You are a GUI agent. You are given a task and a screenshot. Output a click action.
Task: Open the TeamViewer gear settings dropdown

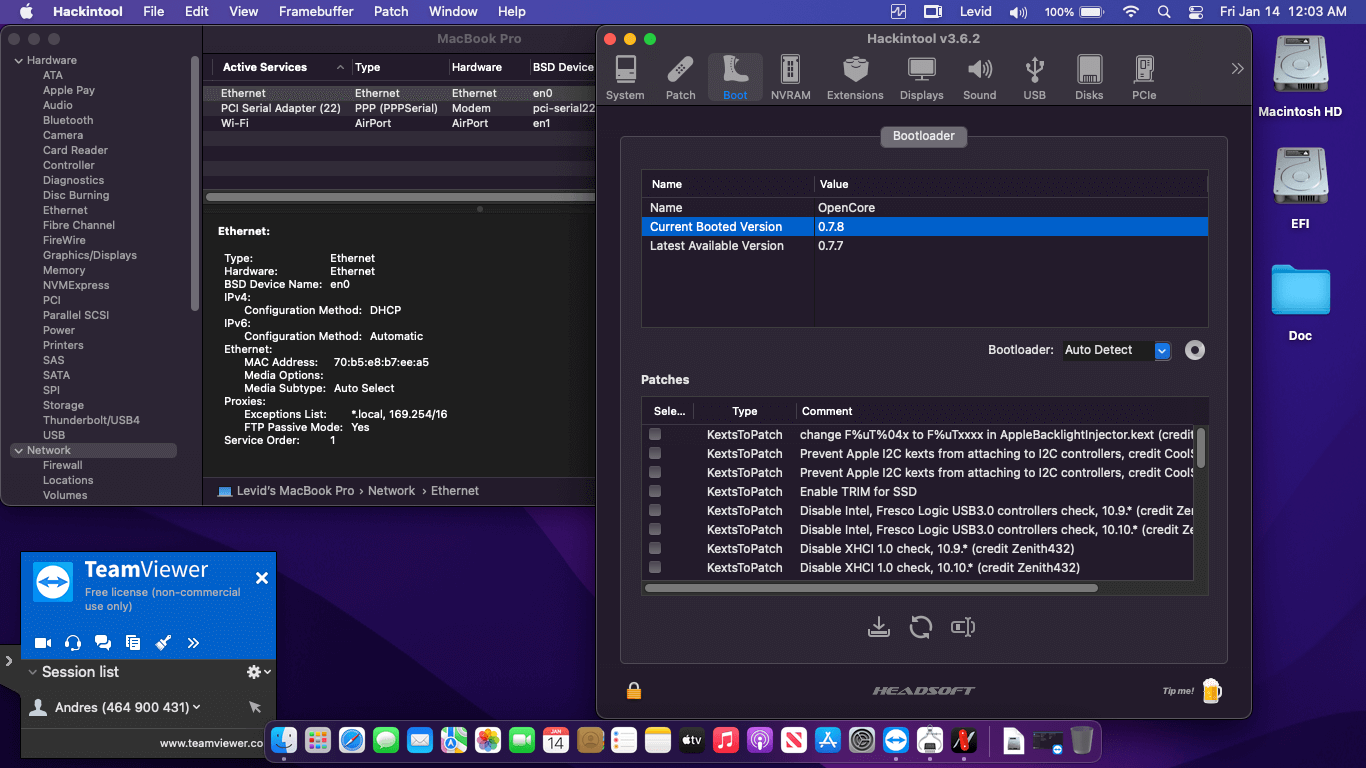point(259,672)
